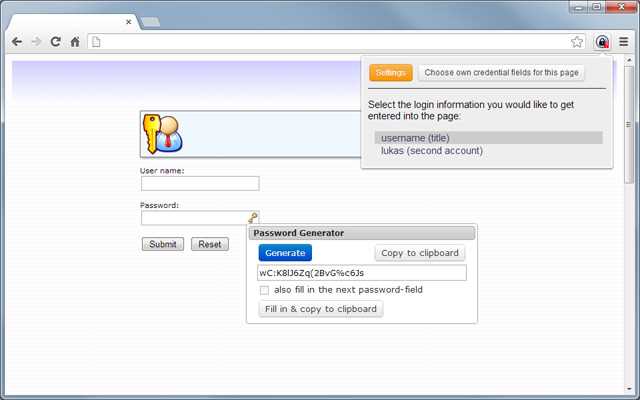This screenshot has height=400, width=640.
Task: Click the page scrollbar down arrow
Action: pos(629,389)
